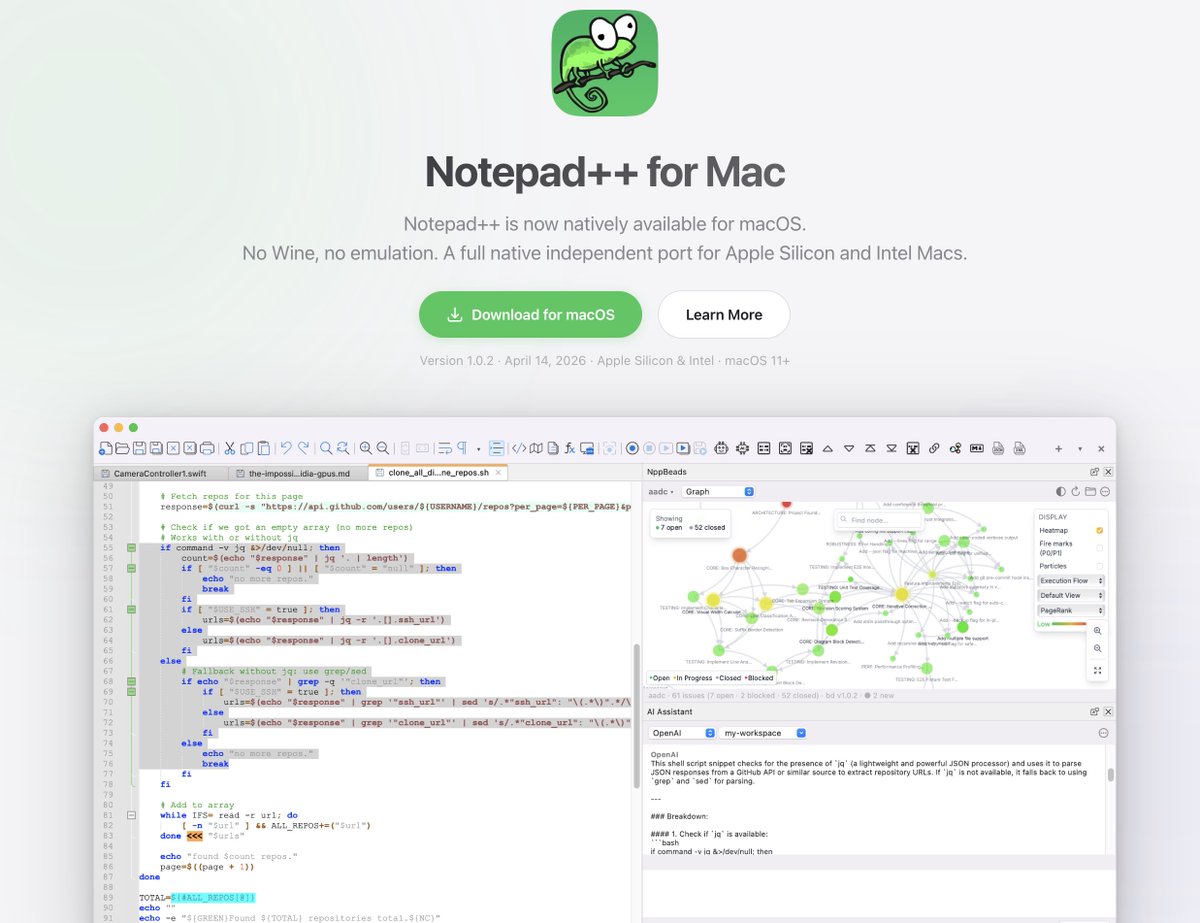This screenshot has height=923, width=1200.
Task: Open the Graph view dropdown
Action: point(718,492)
